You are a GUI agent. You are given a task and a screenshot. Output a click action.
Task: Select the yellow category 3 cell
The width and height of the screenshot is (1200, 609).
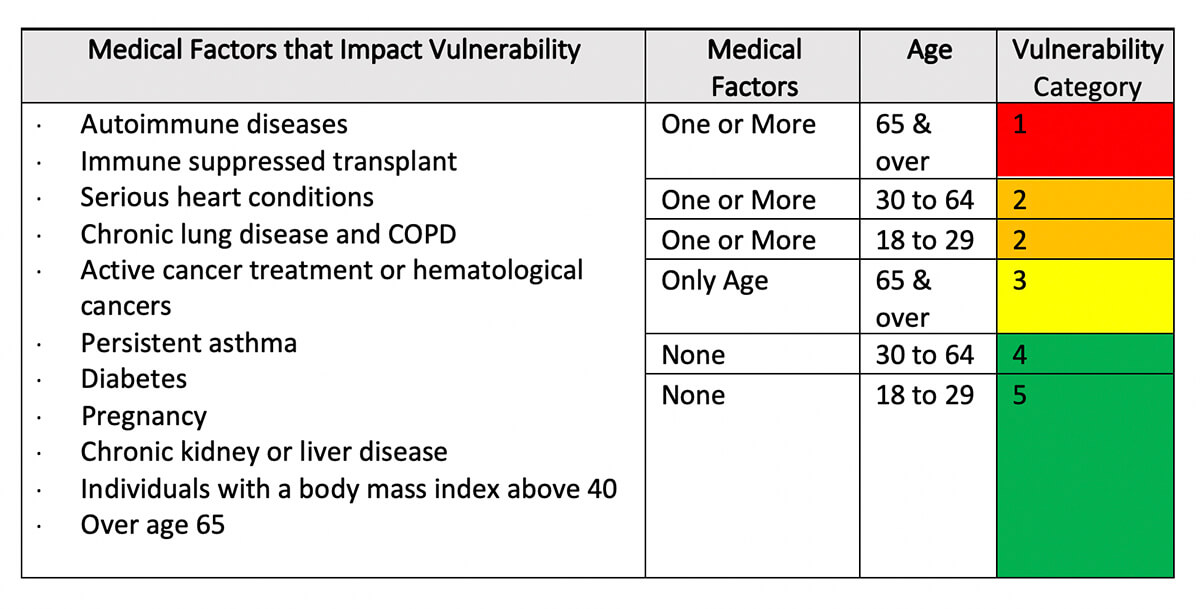[1085, 297]
